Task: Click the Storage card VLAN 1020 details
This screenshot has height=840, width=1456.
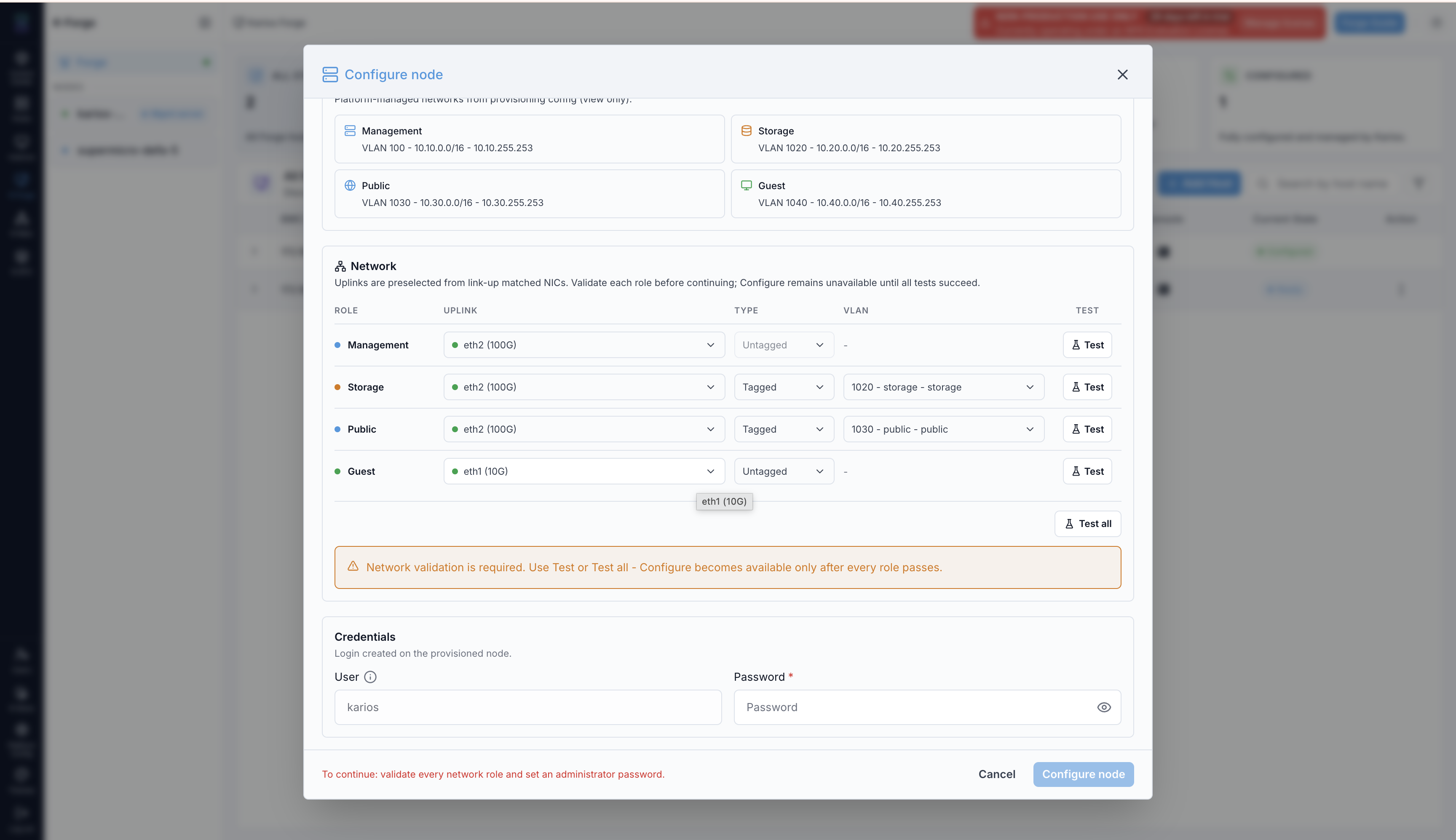Action: pos(849,148)
